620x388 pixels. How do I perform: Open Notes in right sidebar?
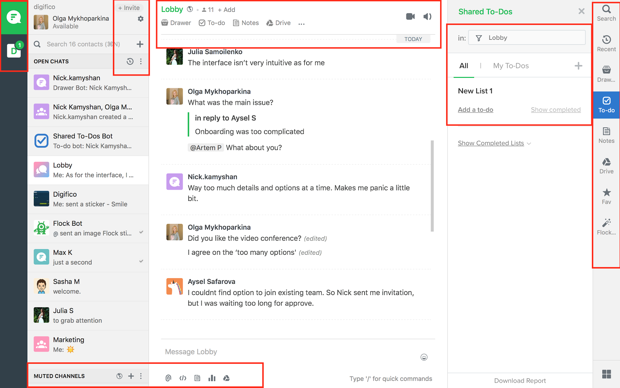(606, 135)
